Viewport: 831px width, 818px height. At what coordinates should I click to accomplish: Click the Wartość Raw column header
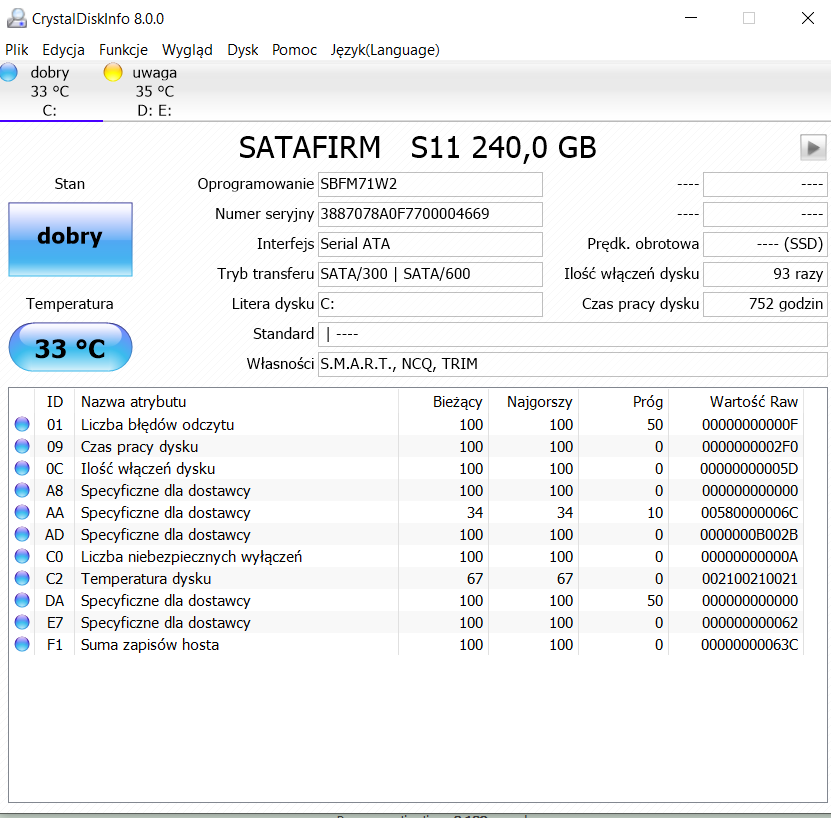pyautogui.click(x=736, y=402)
